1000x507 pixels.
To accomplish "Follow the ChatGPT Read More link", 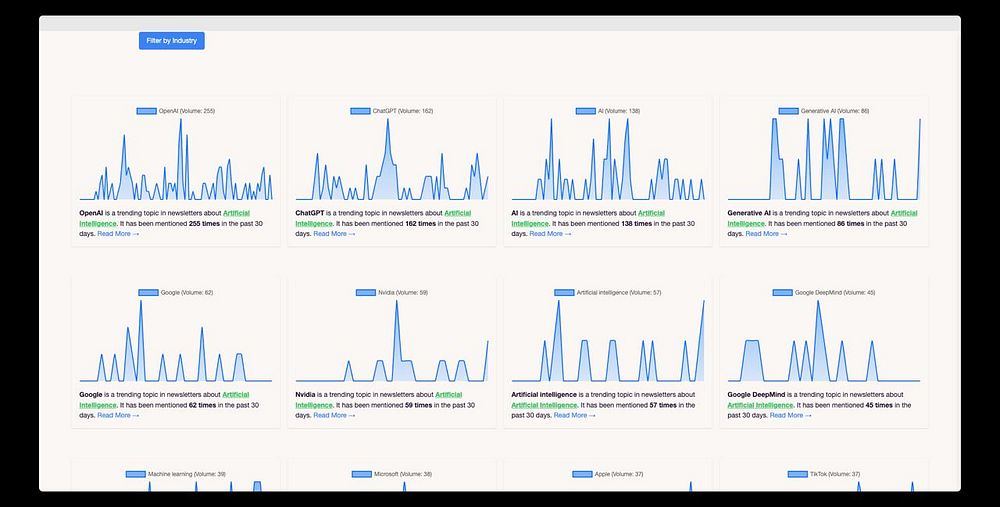I will 334,234.
